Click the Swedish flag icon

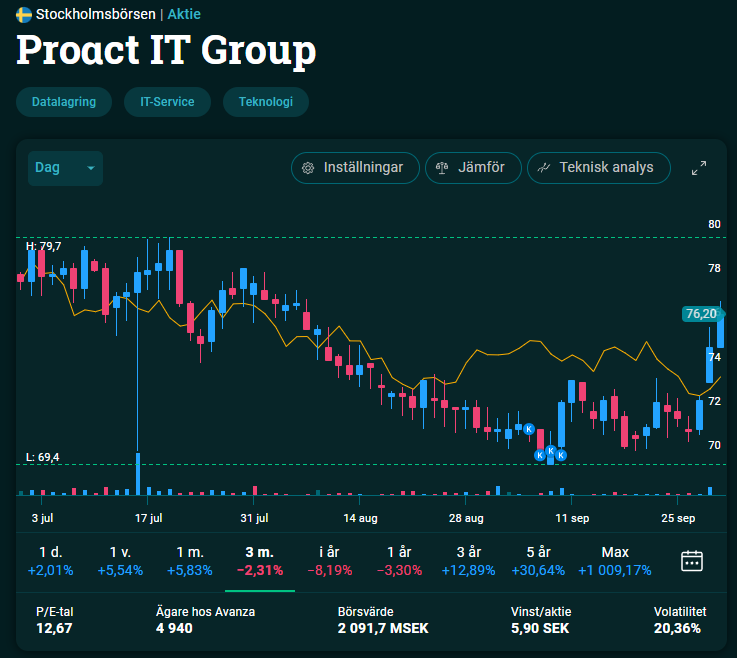(x=24, y=15)
